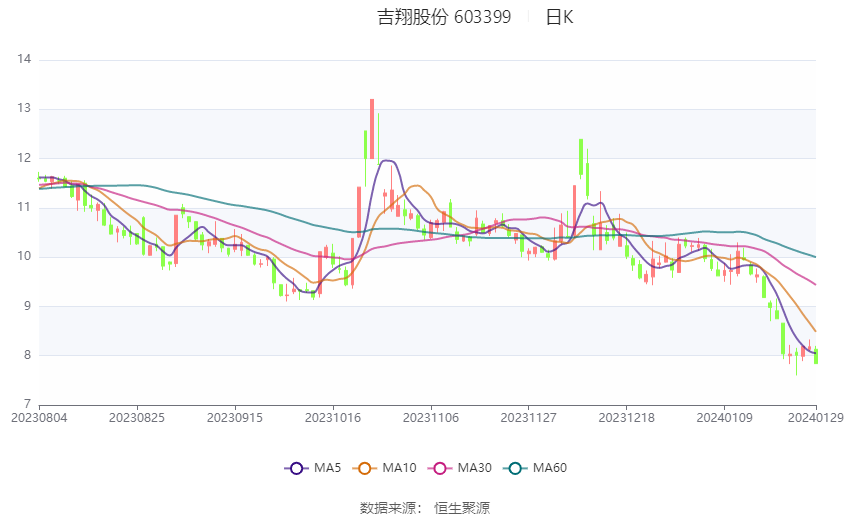Click the price axis label 8

pos(28,356)
